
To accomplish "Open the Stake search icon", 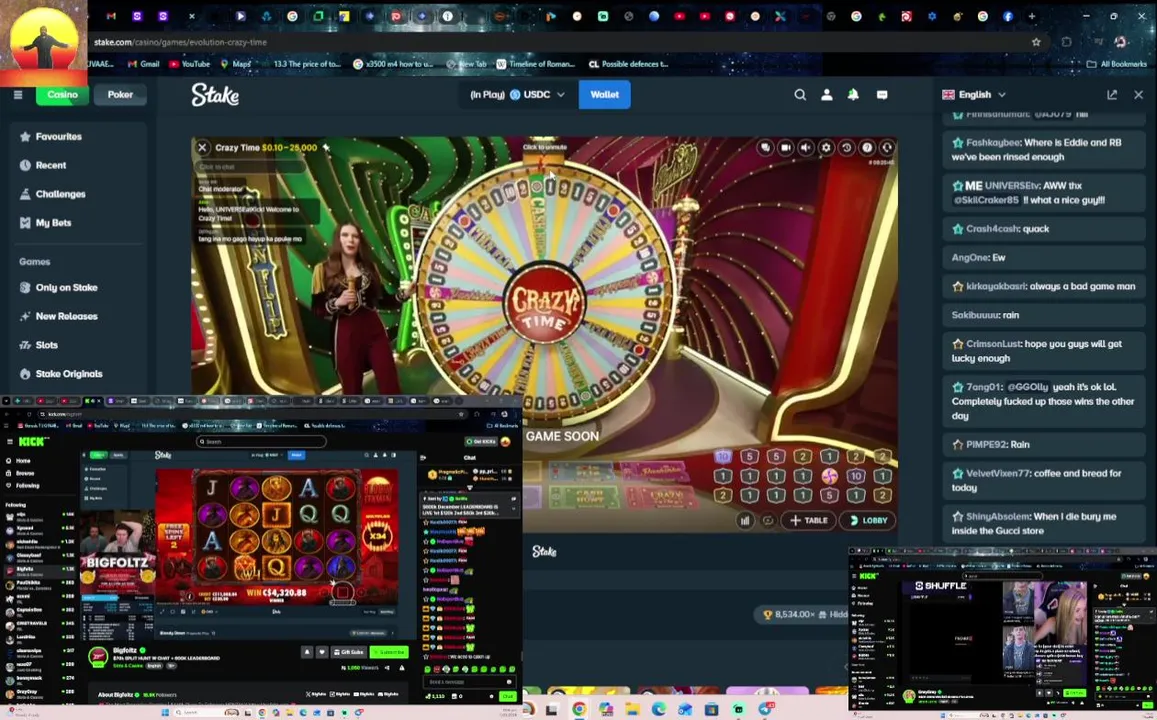I will 800,94.
